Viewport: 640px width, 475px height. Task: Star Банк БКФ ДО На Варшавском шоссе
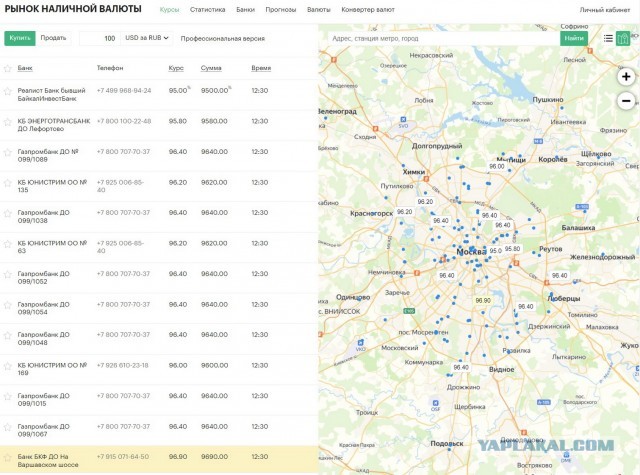[7, 457]
